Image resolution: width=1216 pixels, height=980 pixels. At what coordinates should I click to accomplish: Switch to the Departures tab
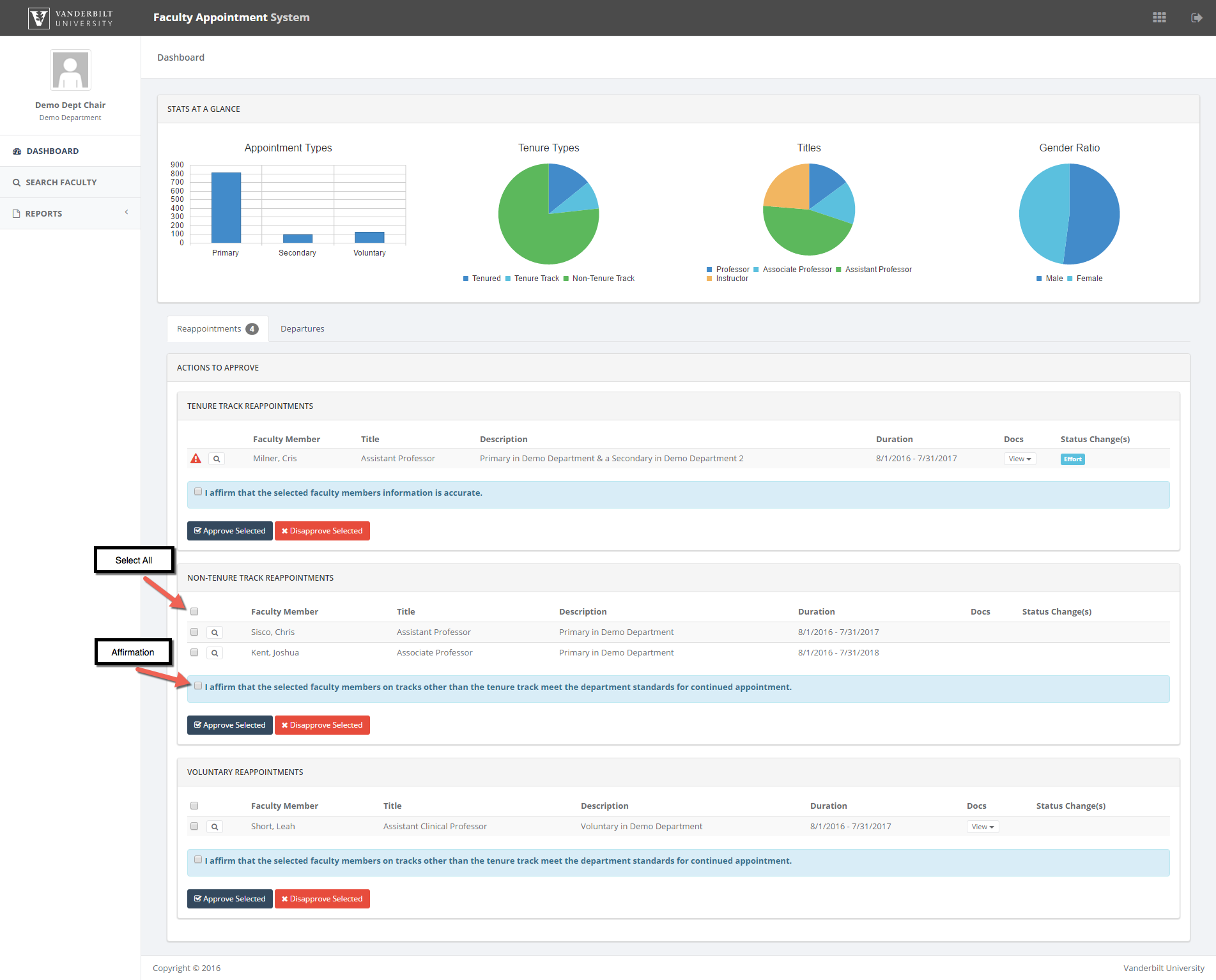302,329
